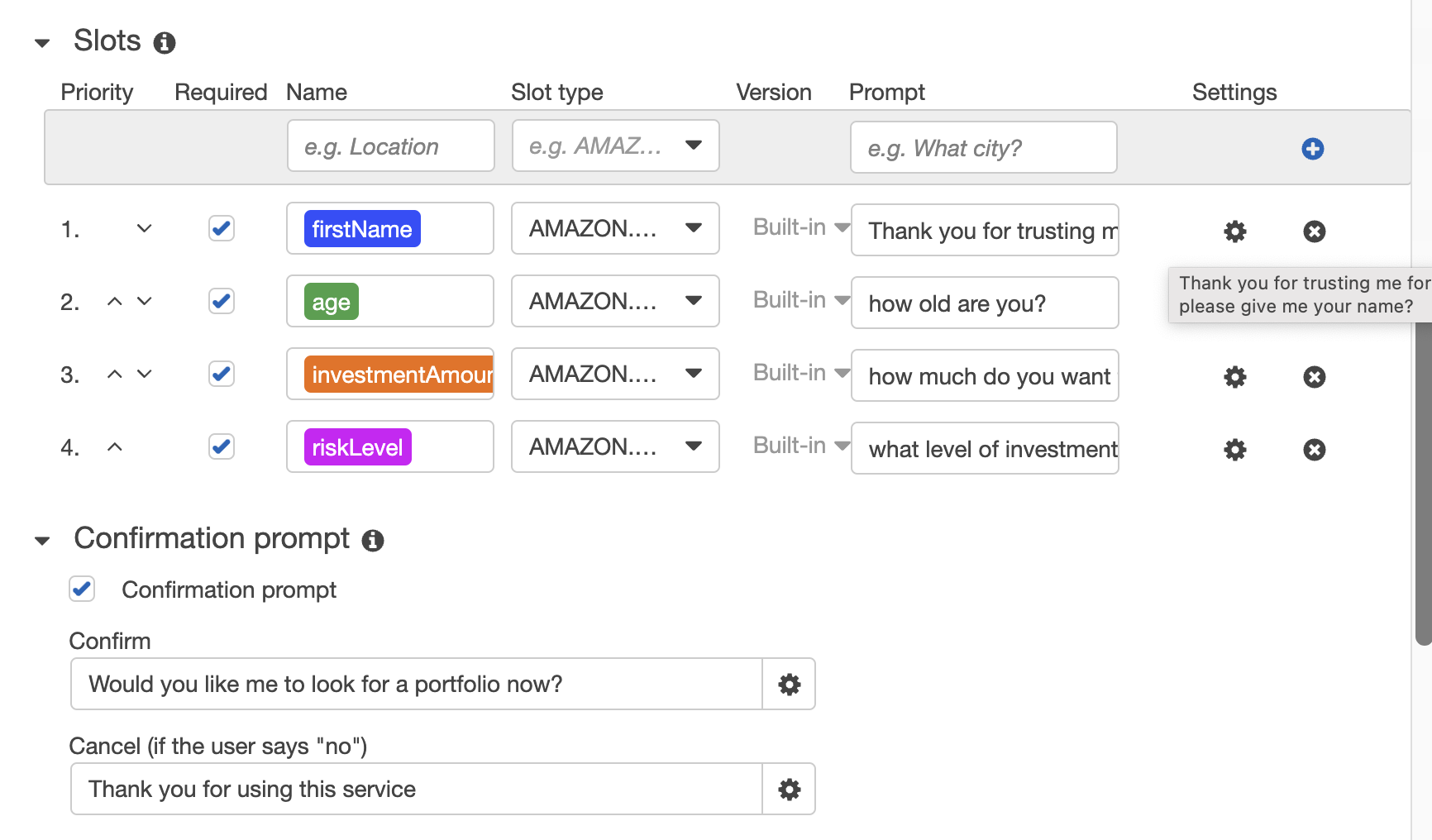Move the riskLevel slot up
1432x840 pixels.
click(115, 446)
